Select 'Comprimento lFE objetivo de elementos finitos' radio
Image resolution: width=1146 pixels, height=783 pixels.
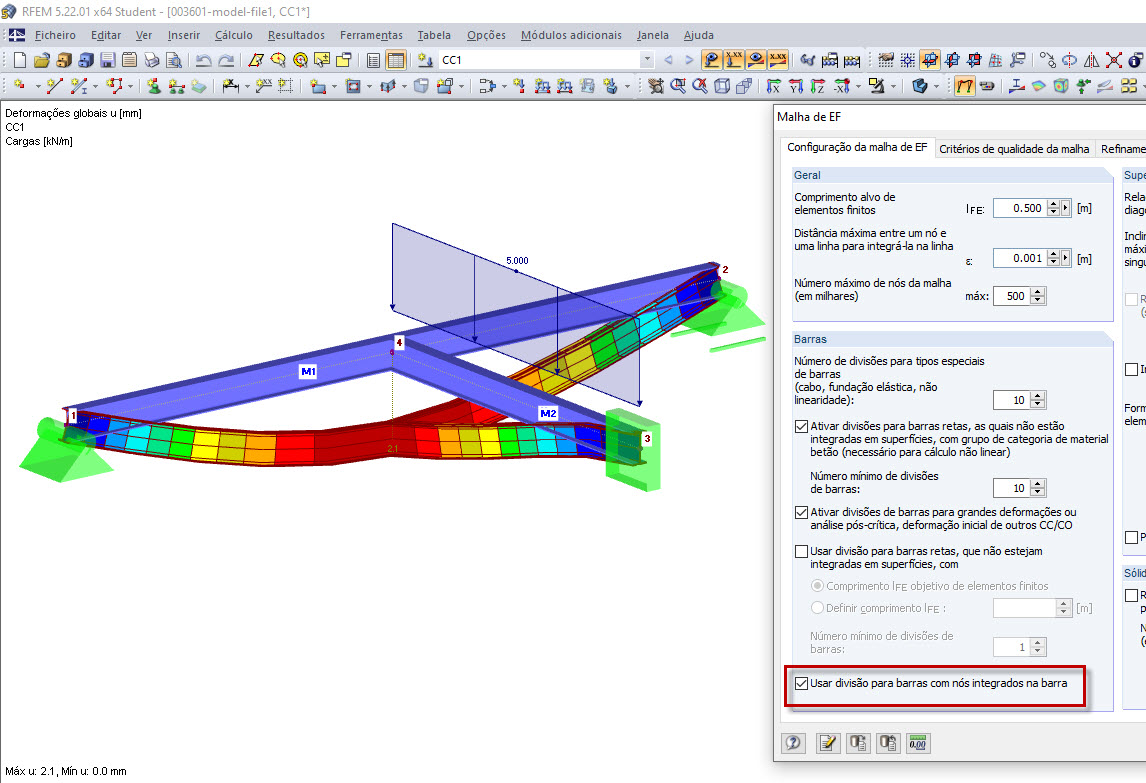pyautogui.click(x=817, y=586)
